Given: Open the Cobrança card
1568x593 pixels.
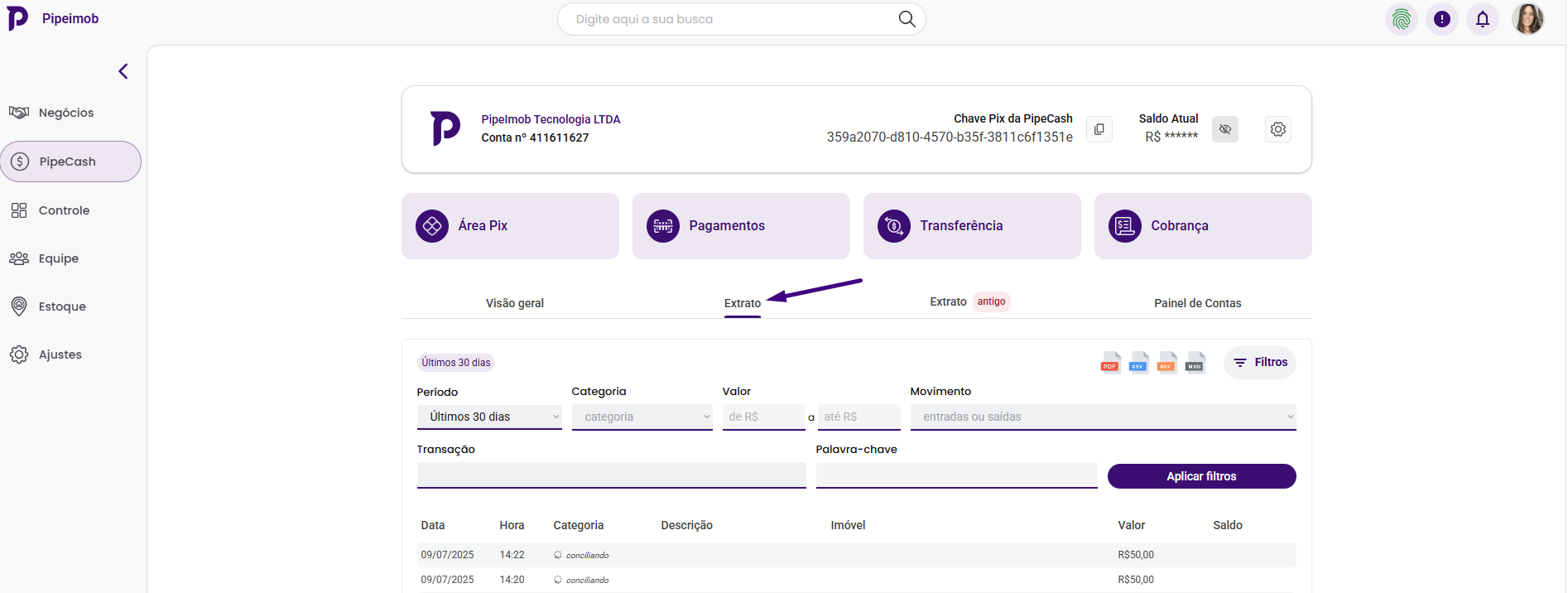Looking at the screenshot, I should [1203, 226].
